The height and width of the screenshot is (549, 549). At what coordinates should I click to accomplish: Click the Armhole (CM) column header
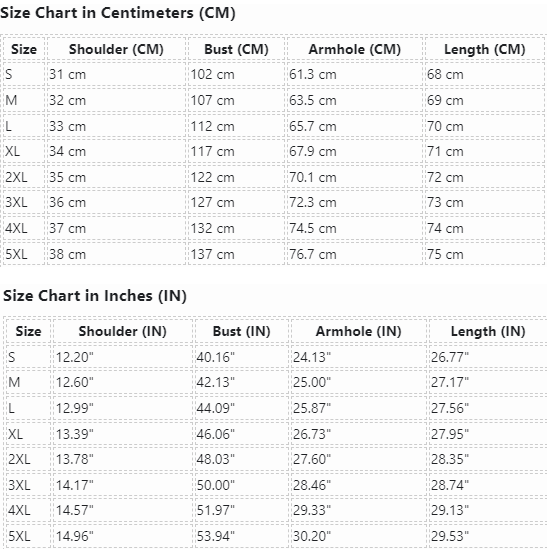355,49
